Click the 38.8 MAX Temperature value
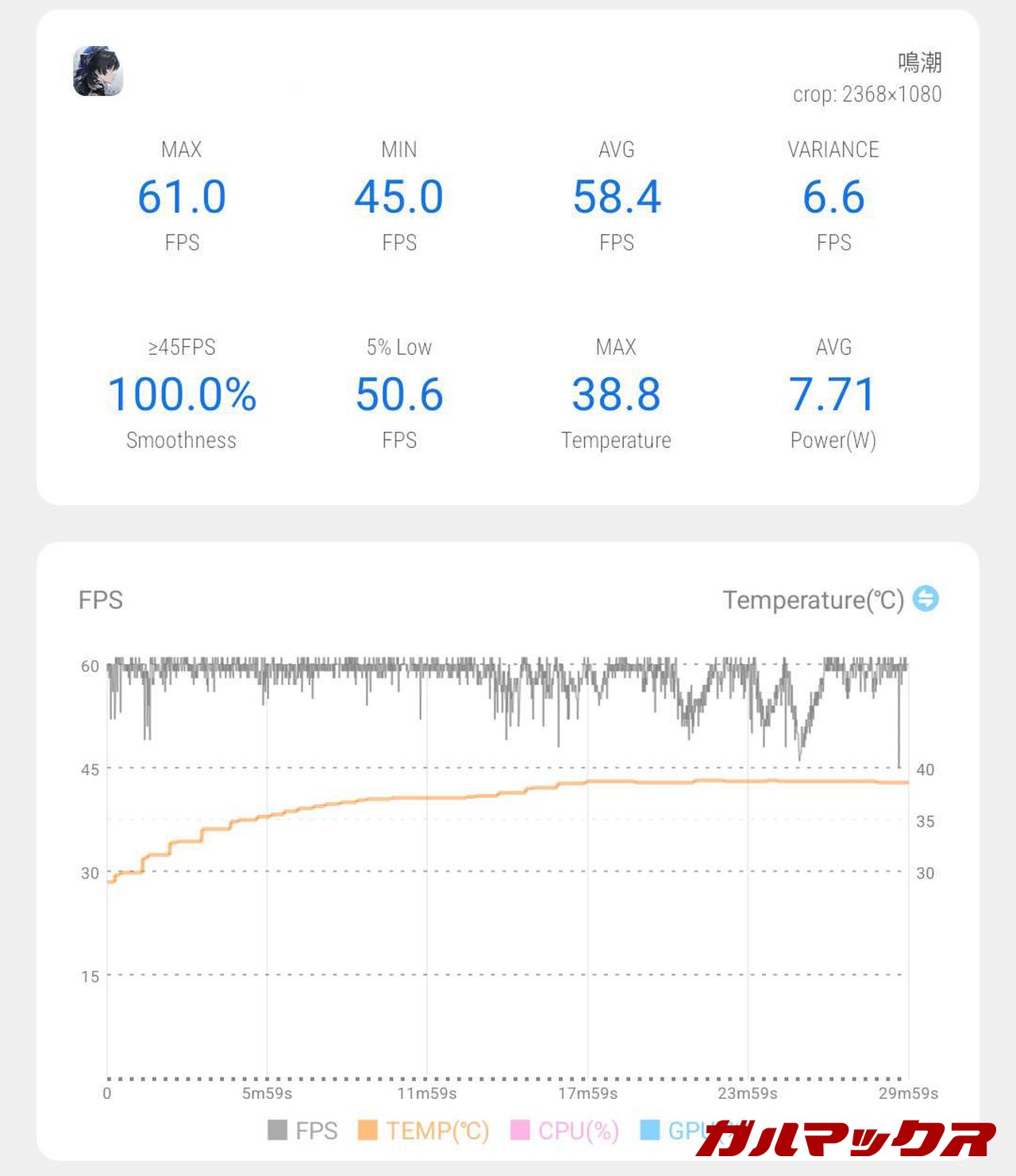Viewport: 1016px width, 1176px height. [616, 395]
